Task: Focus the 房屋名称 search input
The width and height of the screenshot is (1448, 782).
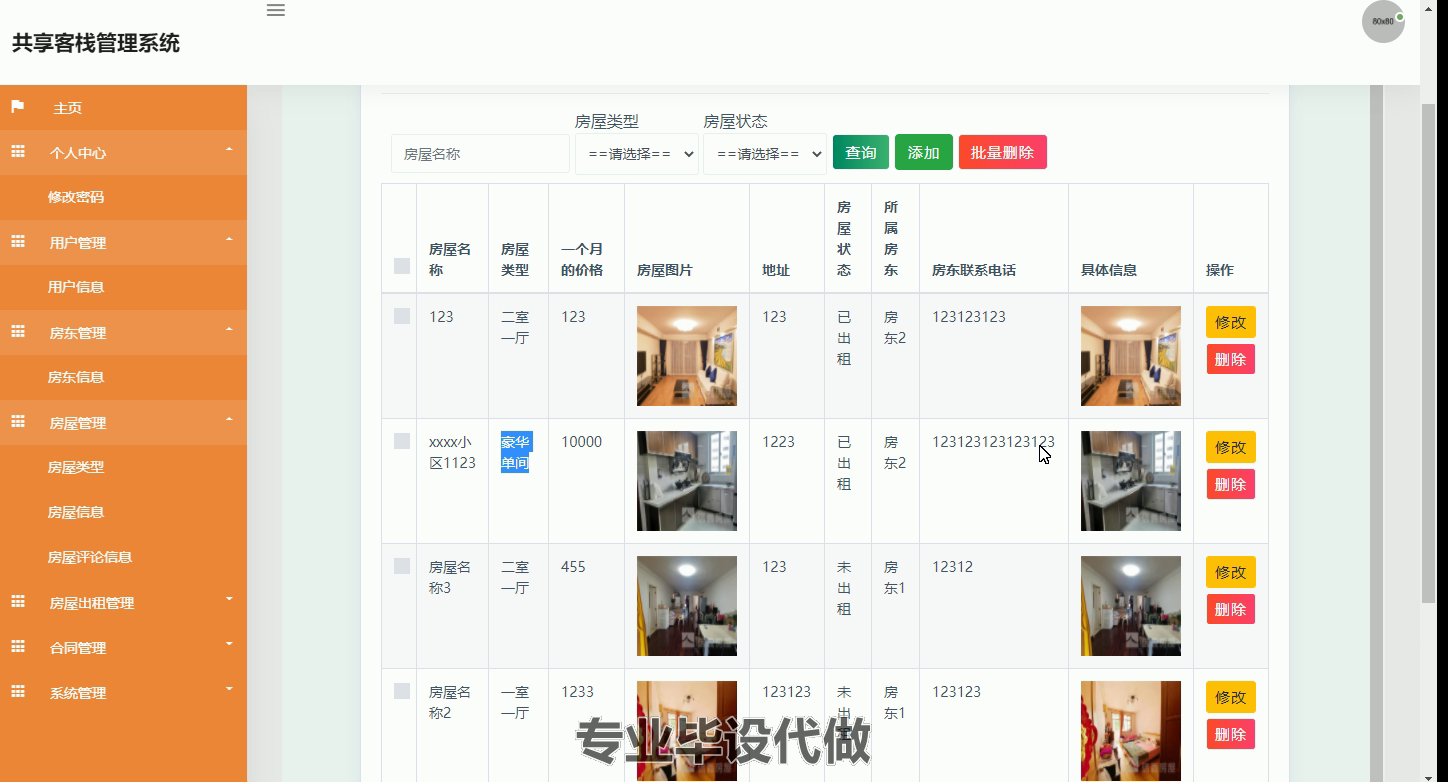Action: pyautogui.click(x=480, y=154)
